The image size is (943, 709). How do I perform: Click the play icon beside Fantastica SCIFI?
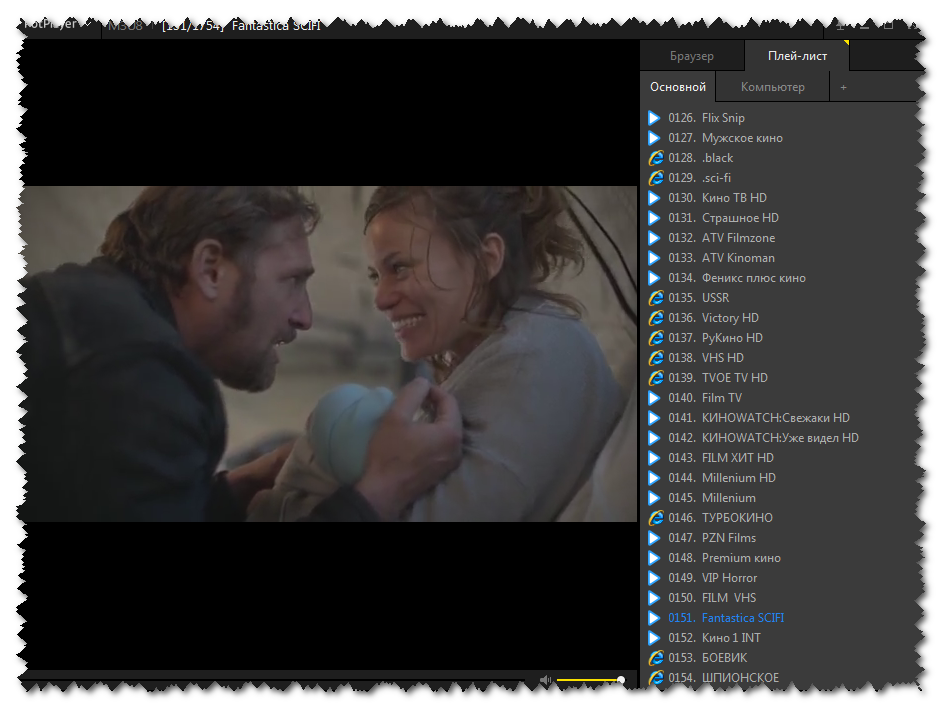point(654,618)
